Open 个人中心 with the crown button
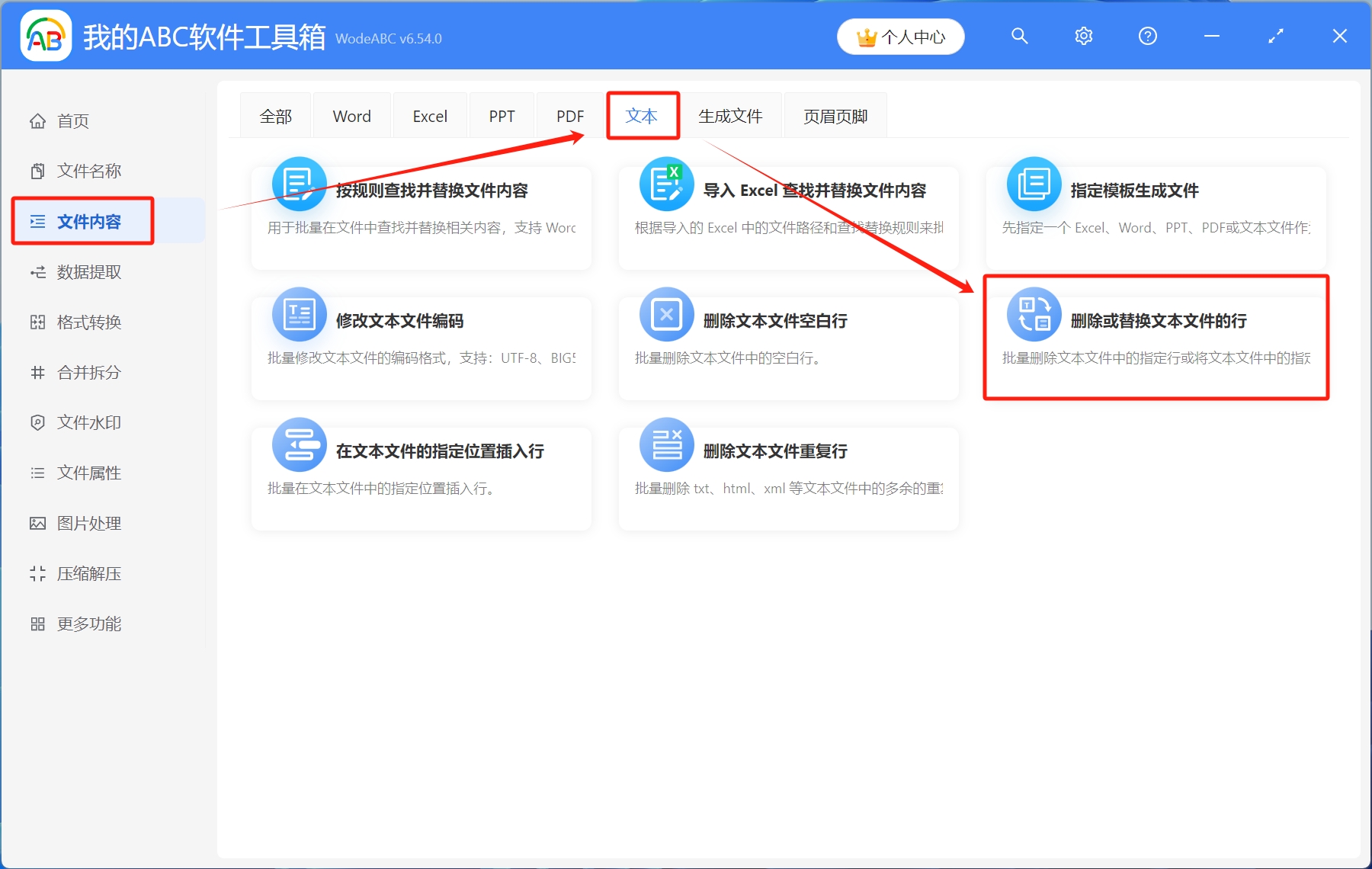 point(900,36)
